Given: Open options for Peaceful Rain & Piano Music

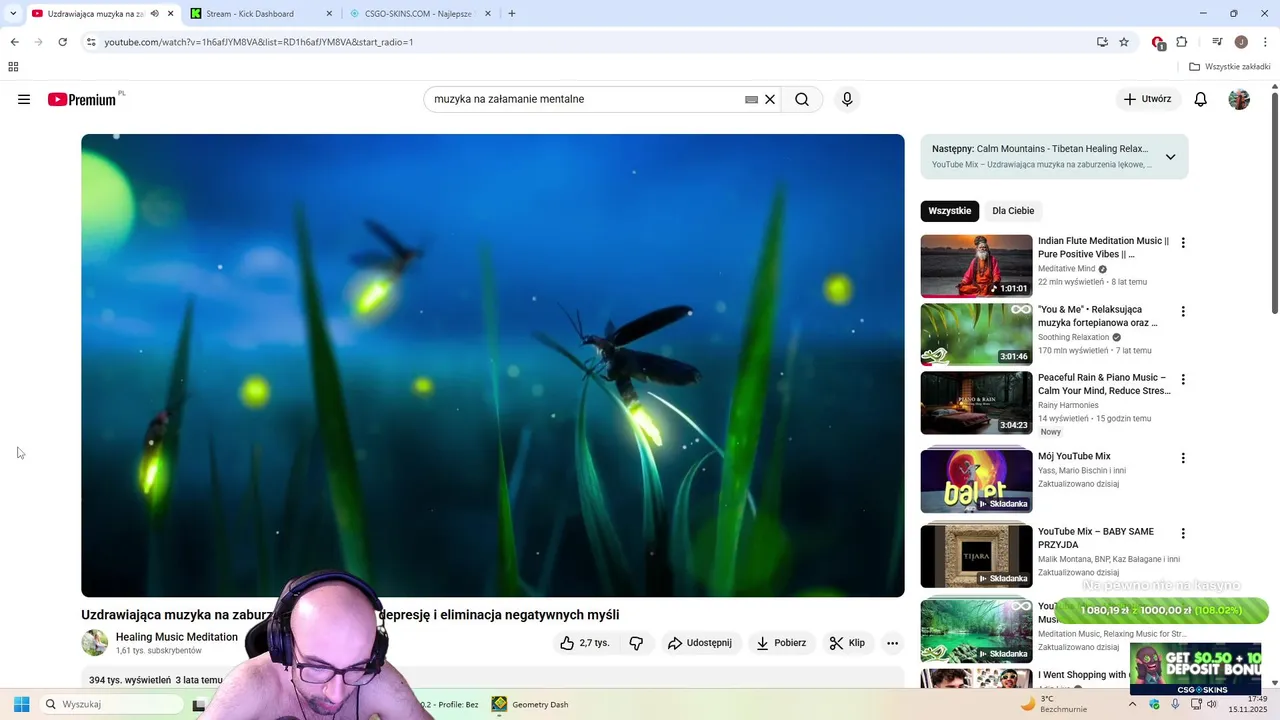Looking at the screenshot, I should (x=1183, y=380).
